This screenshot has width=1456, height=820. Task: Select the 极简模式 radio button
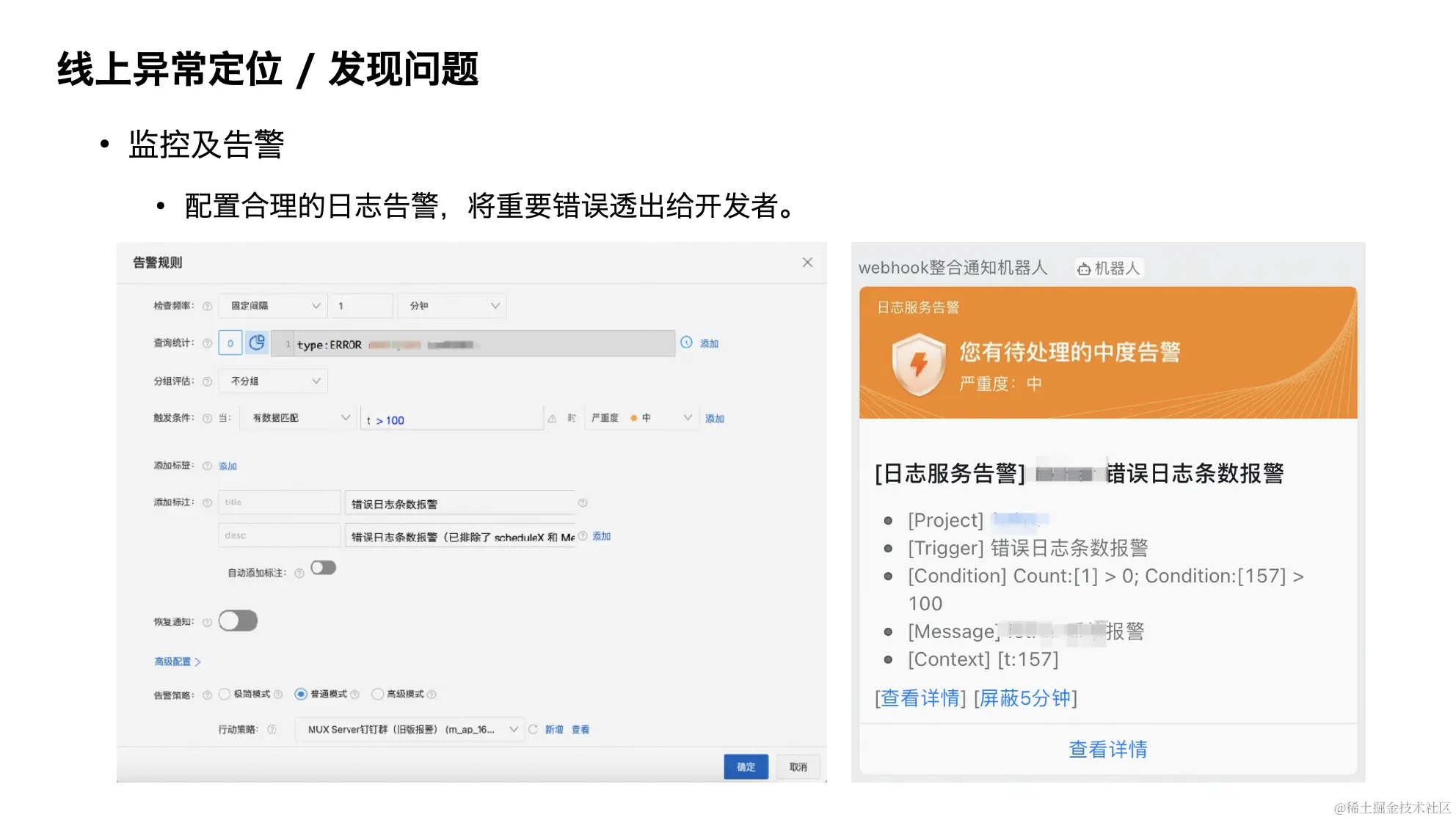click(225, 694)
